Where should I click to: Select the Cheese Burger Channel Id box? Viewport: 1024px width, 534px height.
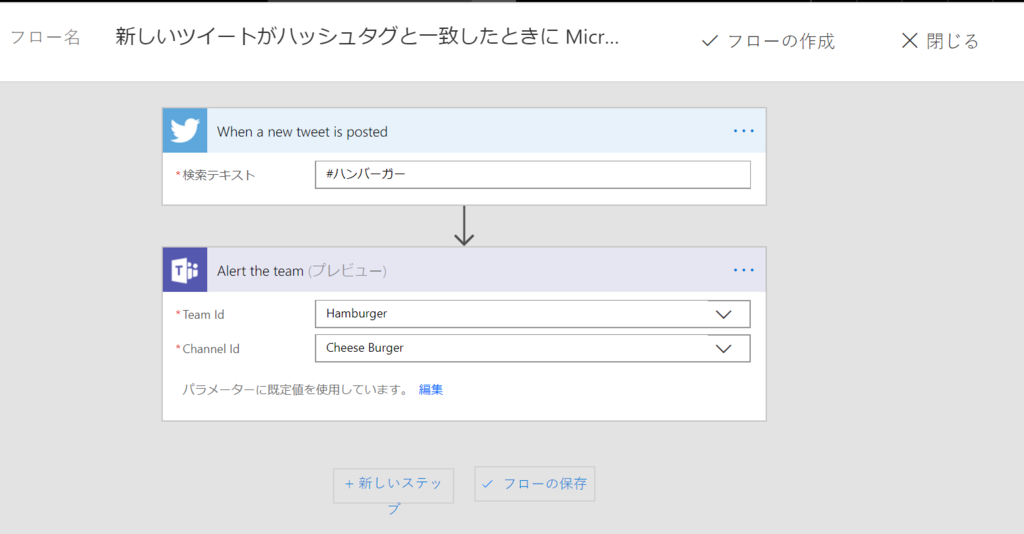click(x=532, y=348)
